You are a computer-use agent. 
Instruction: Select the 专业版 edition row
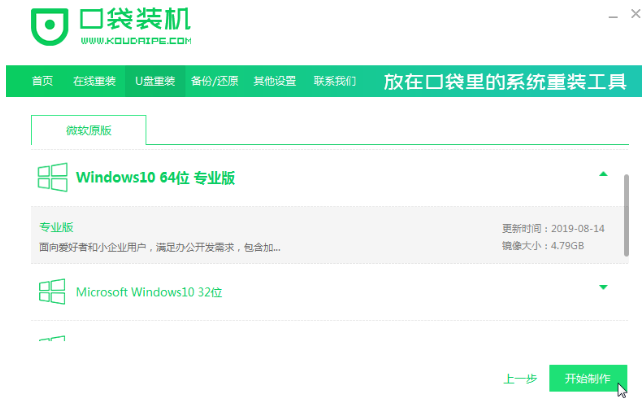click(330, 235)
